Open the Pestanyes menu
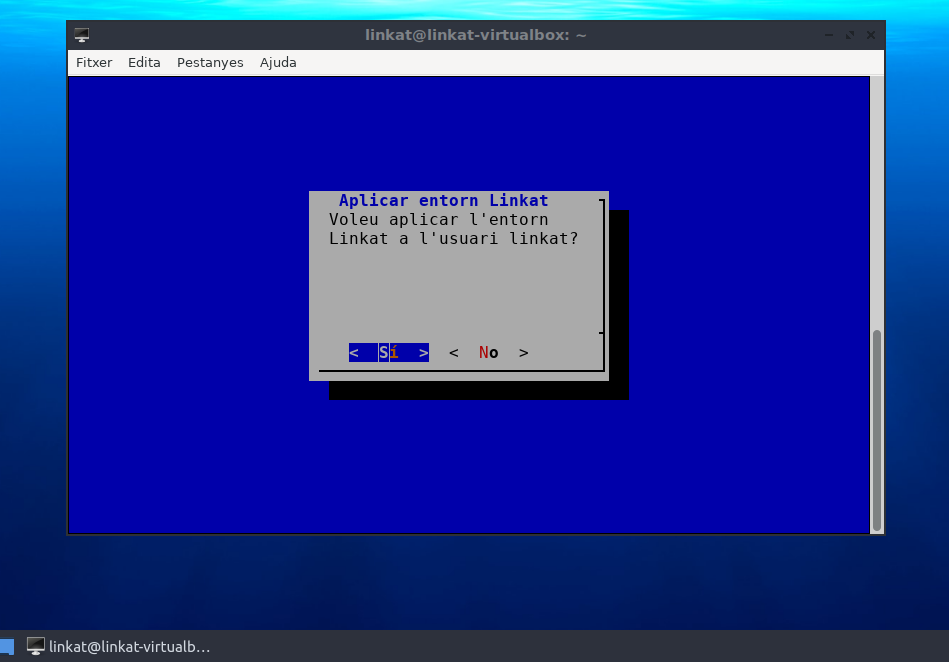Viewport: 949px width, 662px height. tap(210, 62)
